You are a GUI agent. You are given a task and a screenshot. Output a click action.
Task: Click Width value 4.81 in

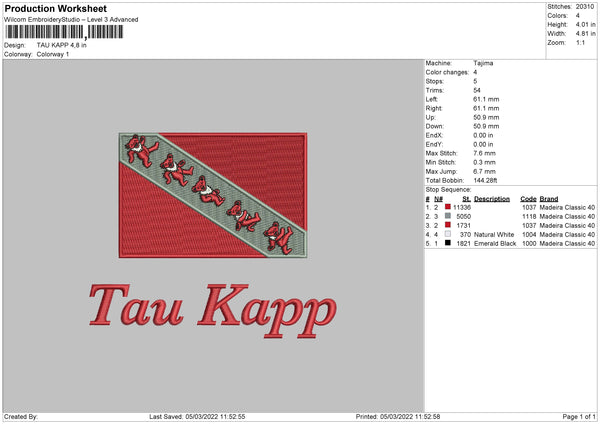585,34
